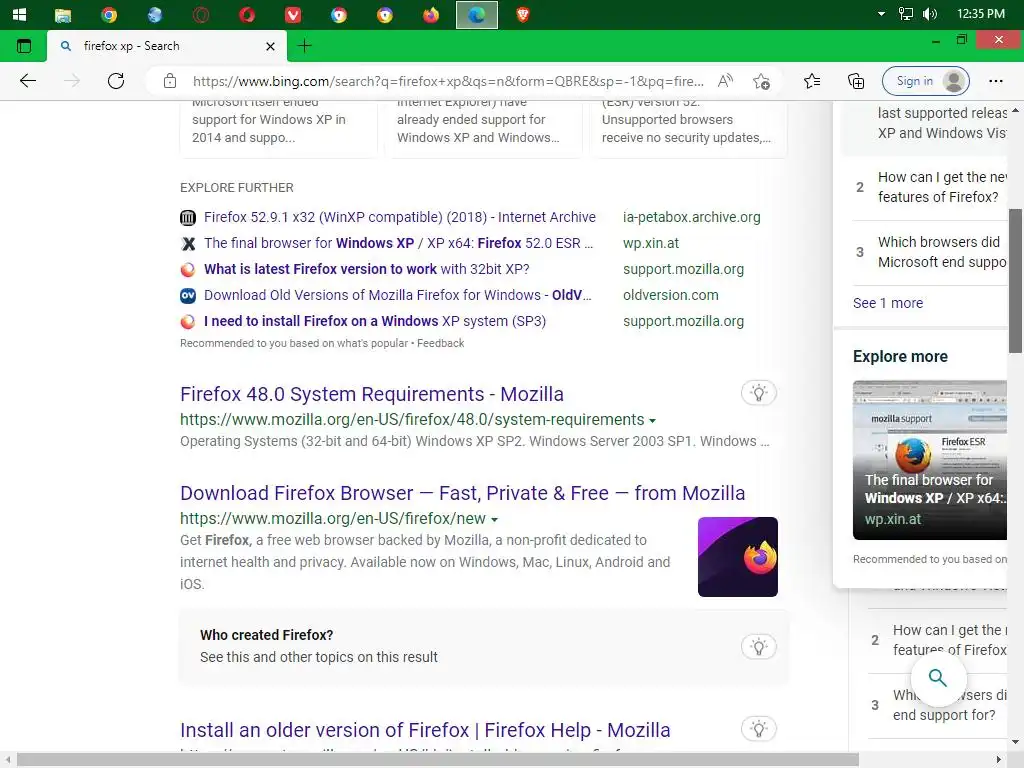Click the Sign in profile button

click(925, 81)
